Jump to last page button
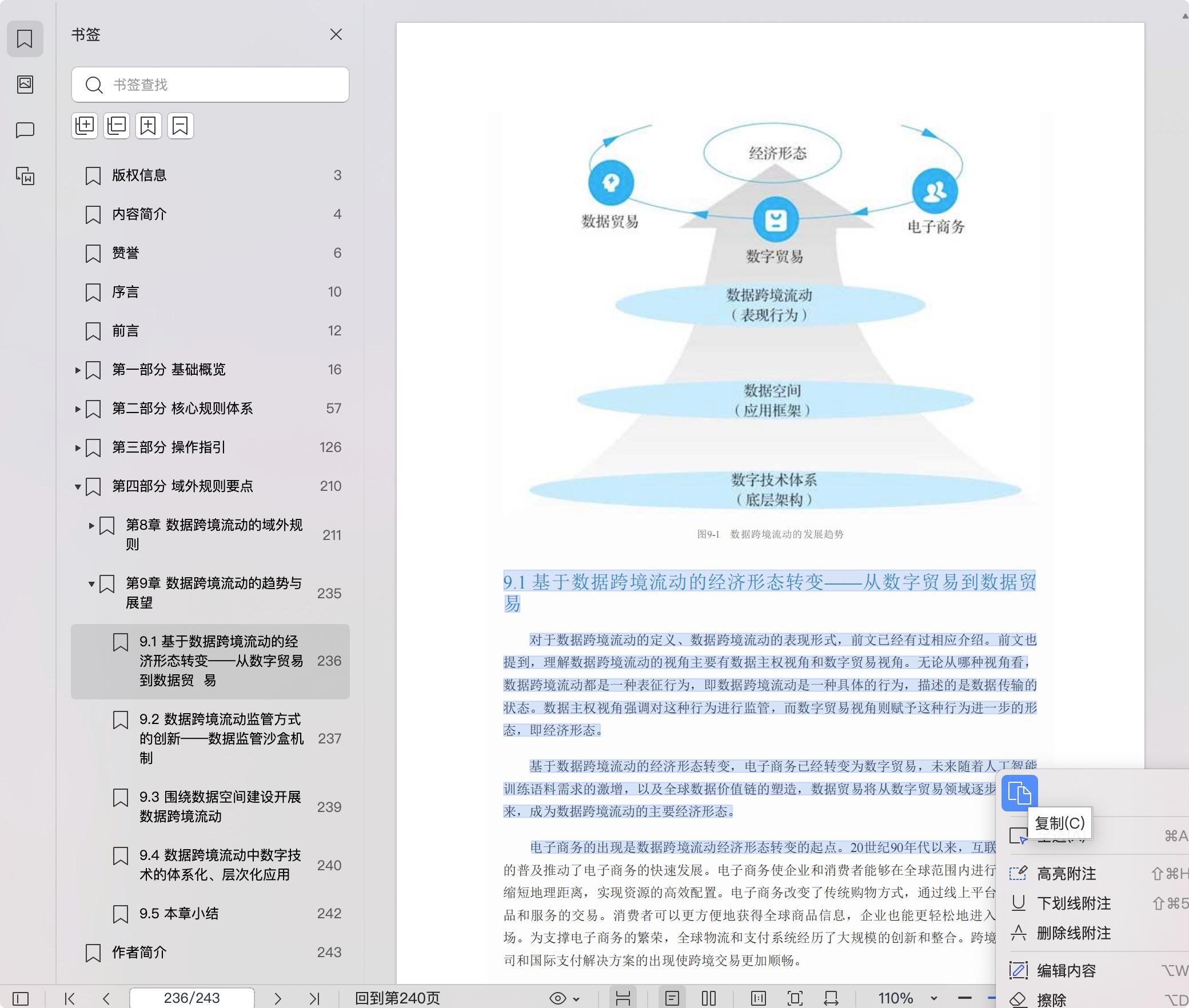 (314, 998)
